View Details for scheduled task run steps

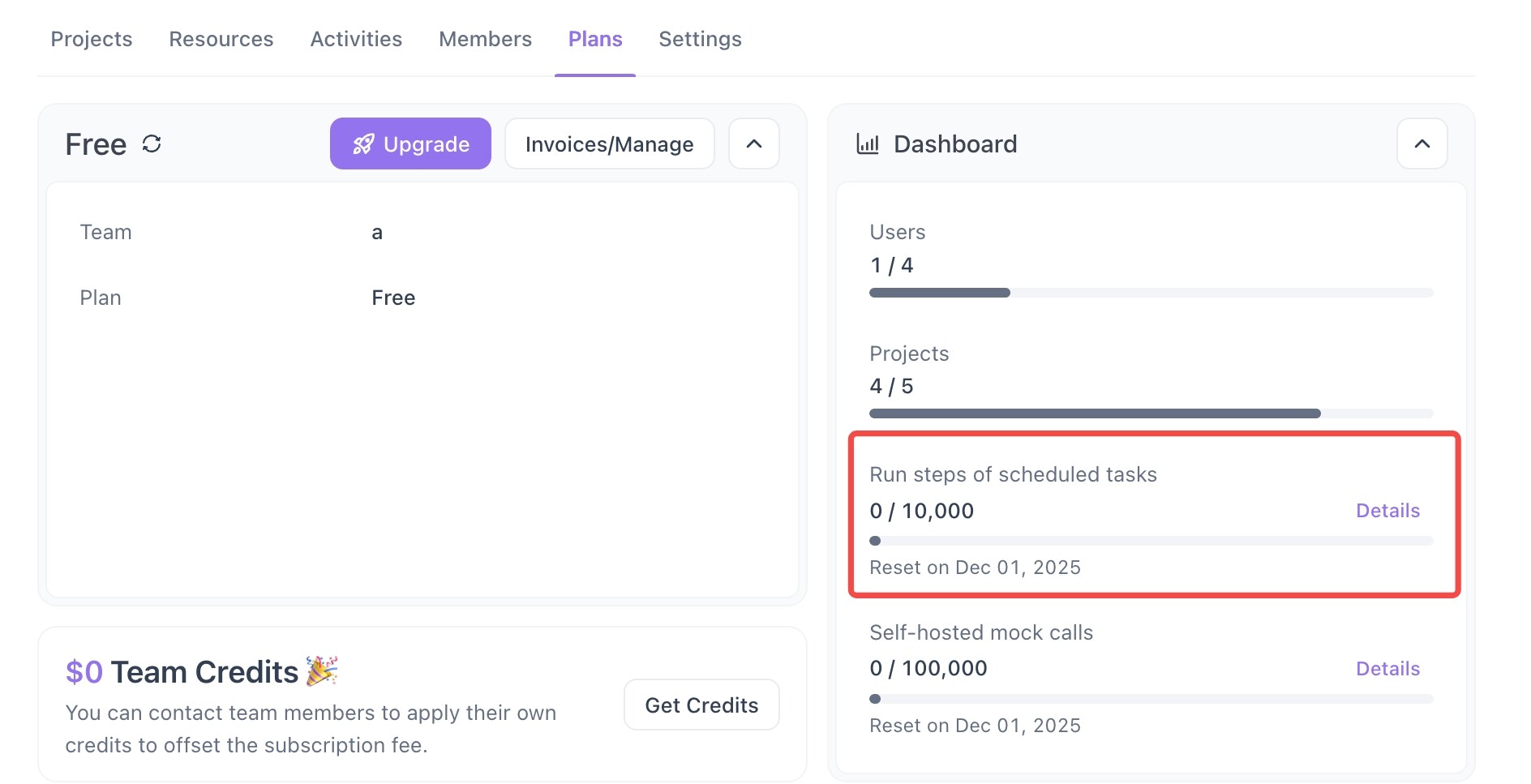click(1387, 511)
